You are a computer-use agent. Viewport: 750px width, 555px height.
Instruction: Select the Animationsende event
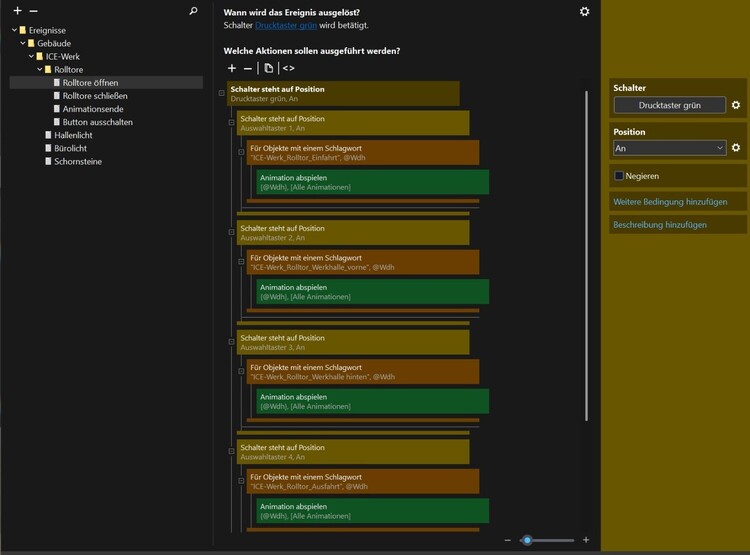(x=93, y=109)
